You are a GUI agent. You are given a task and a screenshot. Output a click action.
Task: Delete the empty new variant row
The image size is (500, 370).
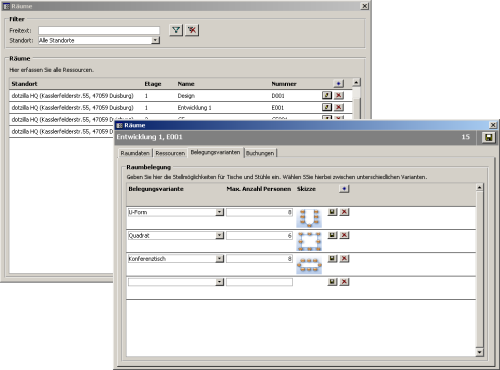click(344, 282)
